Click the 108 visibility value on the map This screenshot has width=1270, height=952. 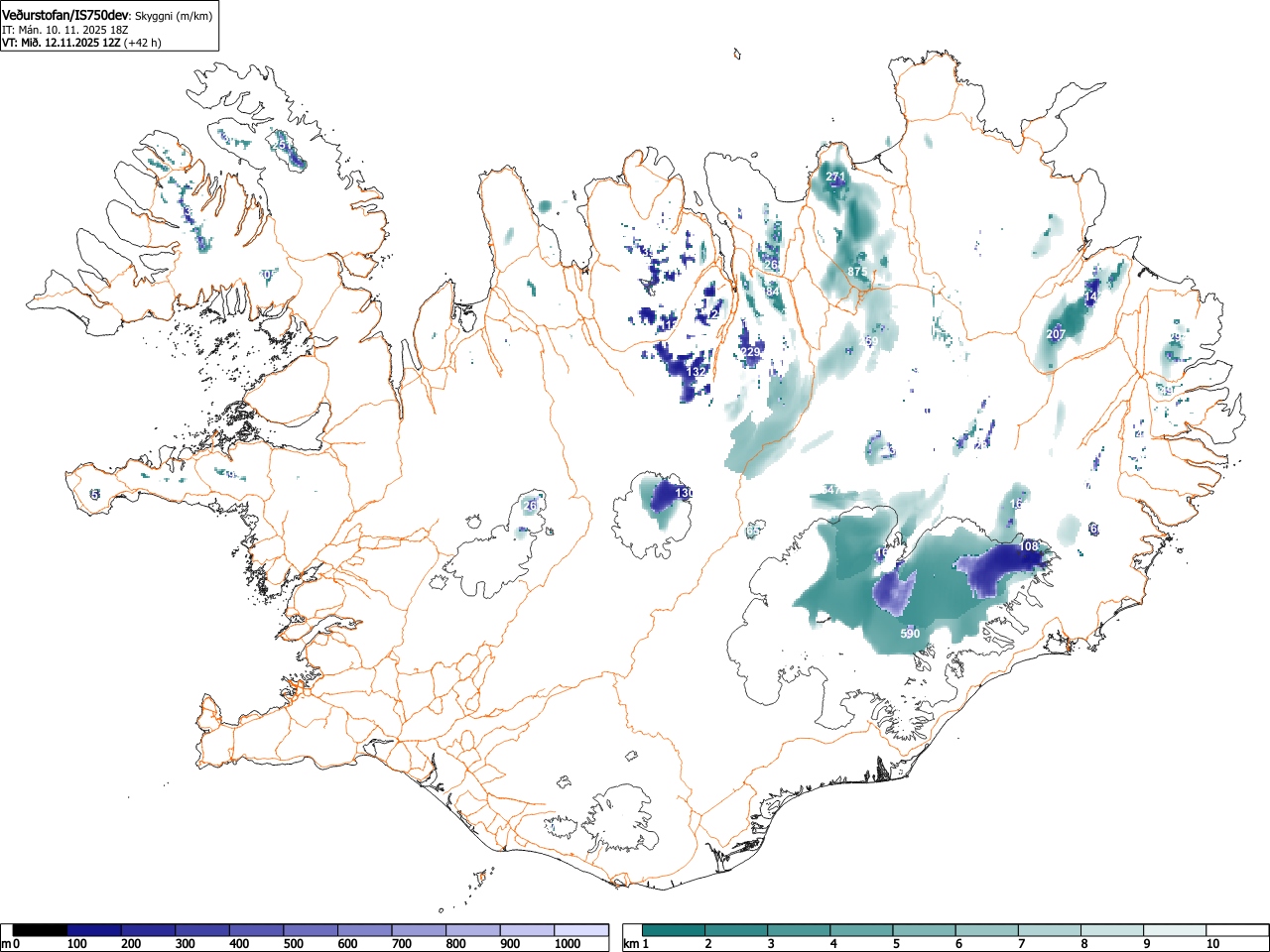coord(1029,546)
